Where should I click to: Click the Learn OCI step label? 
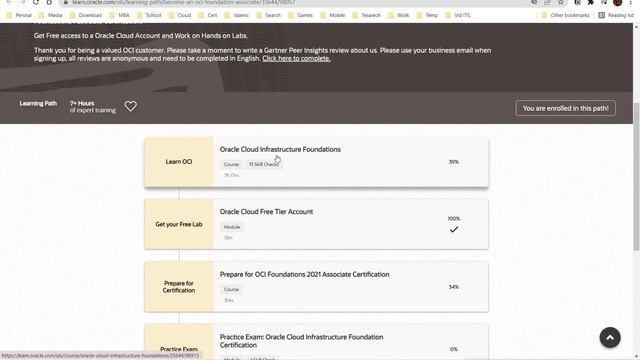pos(179,162)
